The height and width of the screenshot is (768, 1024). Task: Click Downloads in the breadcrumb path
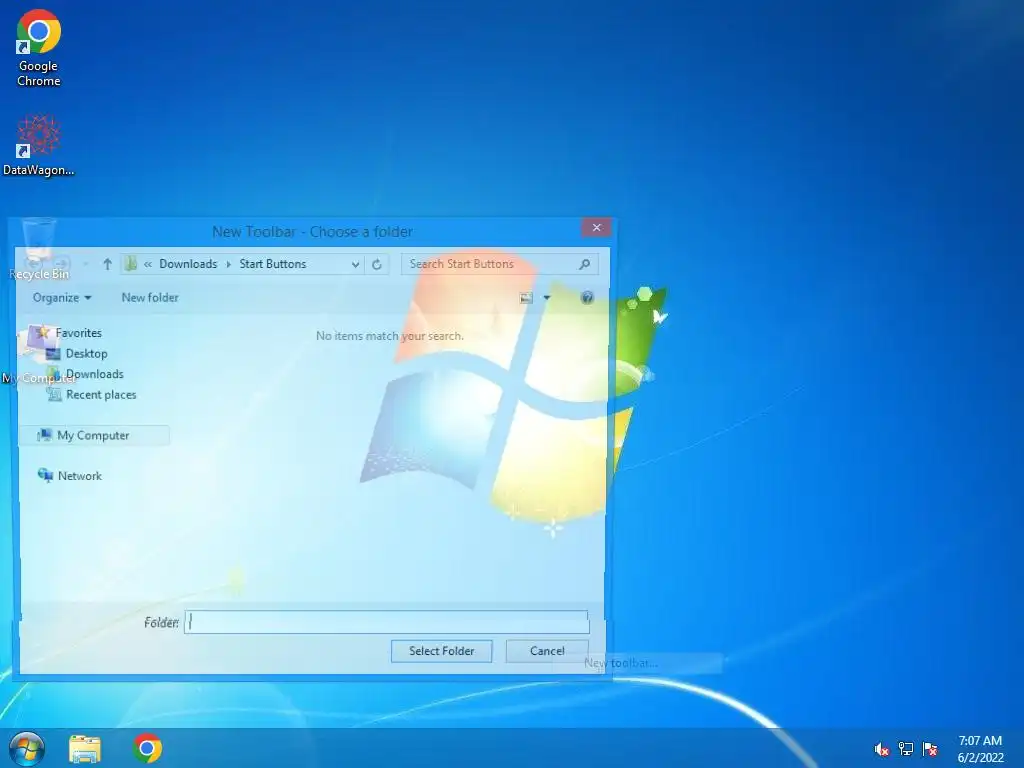point(188,264)
